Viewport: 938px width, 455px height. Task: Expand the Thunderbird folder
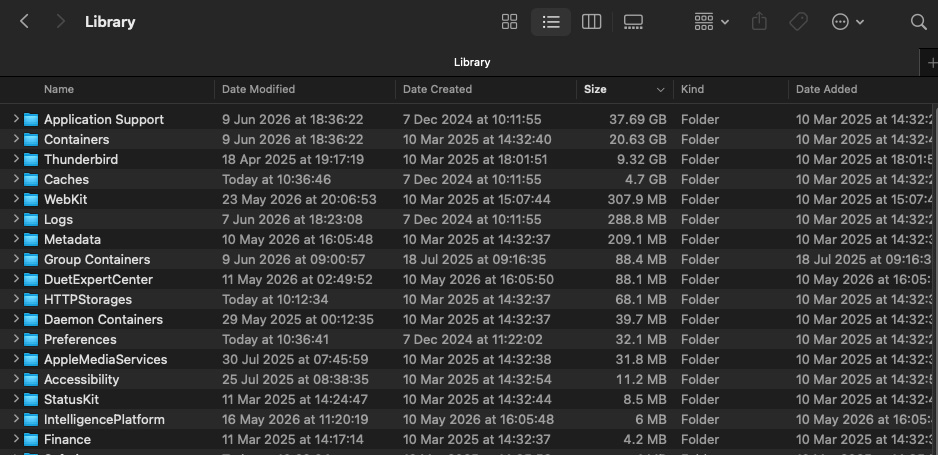[x=16, y=160]
